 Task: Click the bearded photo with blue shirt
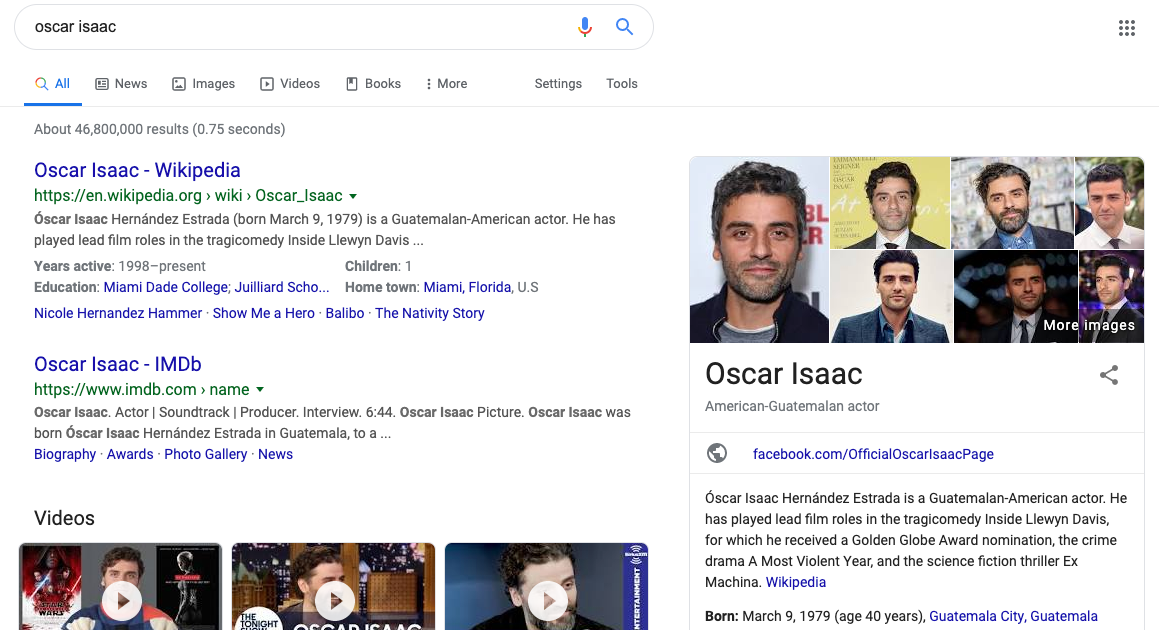[1012, 203]
